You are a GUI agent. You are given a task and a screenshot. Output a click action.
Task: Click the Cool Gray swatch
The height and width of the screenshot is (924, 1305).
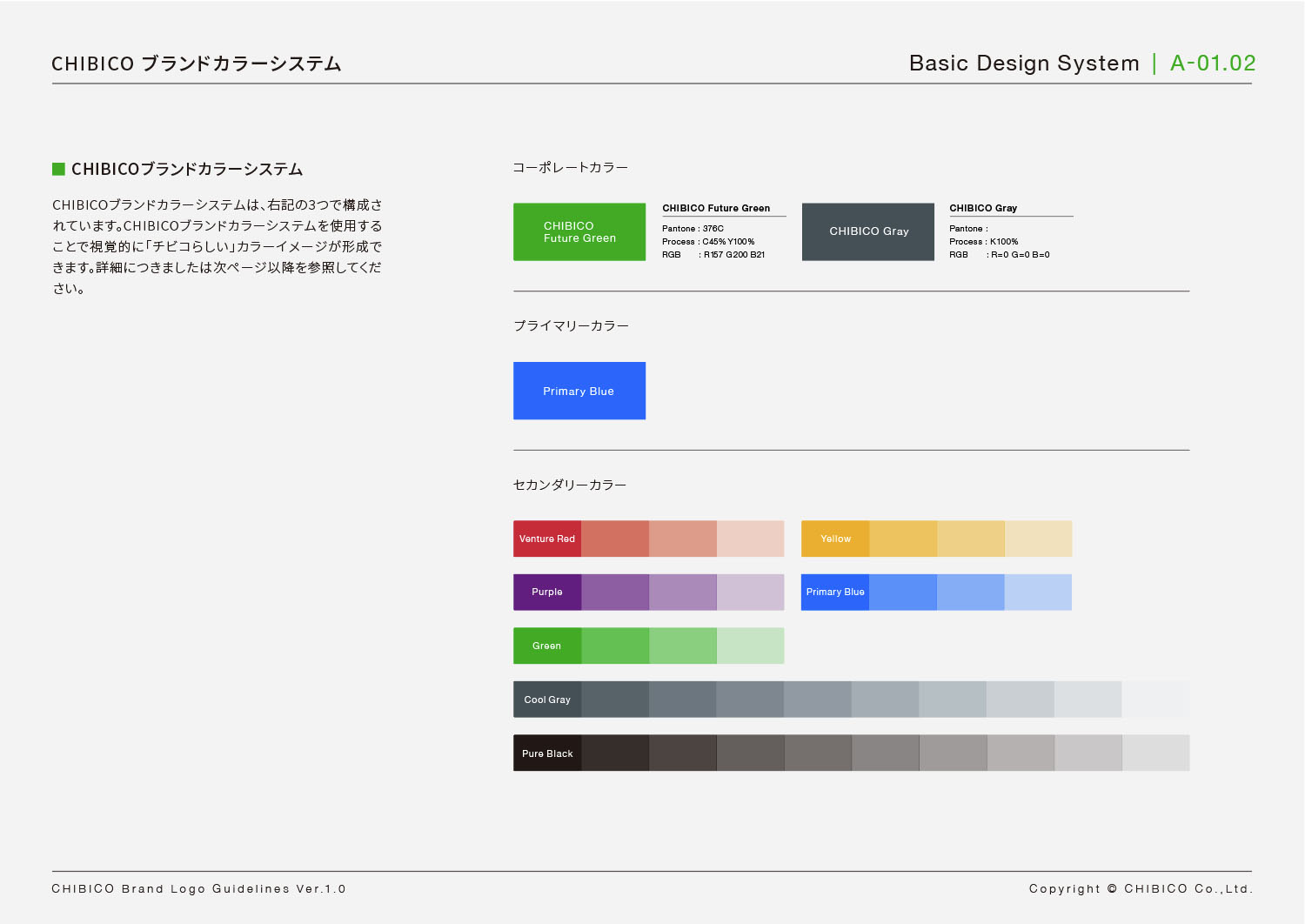547,700
